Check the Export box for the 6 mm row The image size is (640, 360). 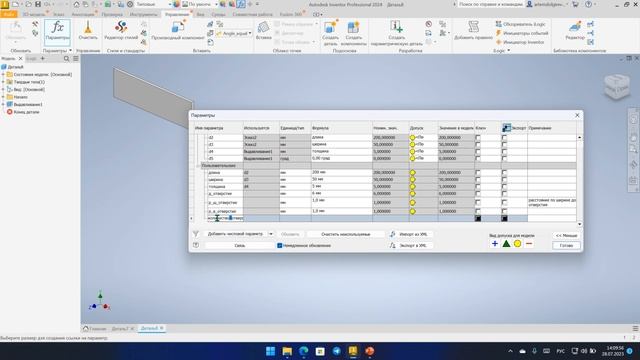click(x=504, y=193)
